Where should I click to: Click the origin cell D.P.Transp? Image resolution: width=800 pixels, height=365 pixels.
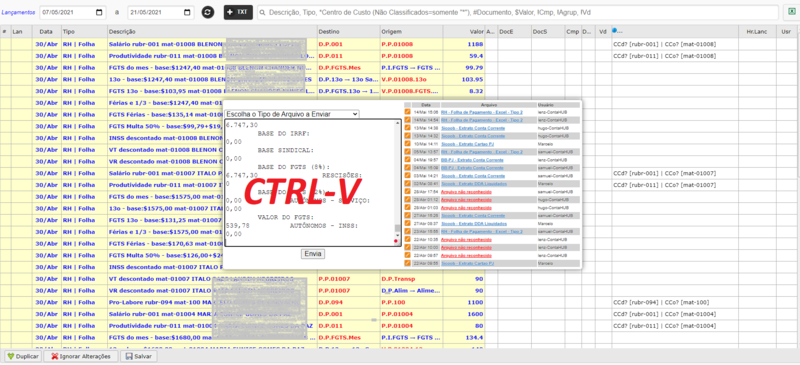[x=411, y=279]
